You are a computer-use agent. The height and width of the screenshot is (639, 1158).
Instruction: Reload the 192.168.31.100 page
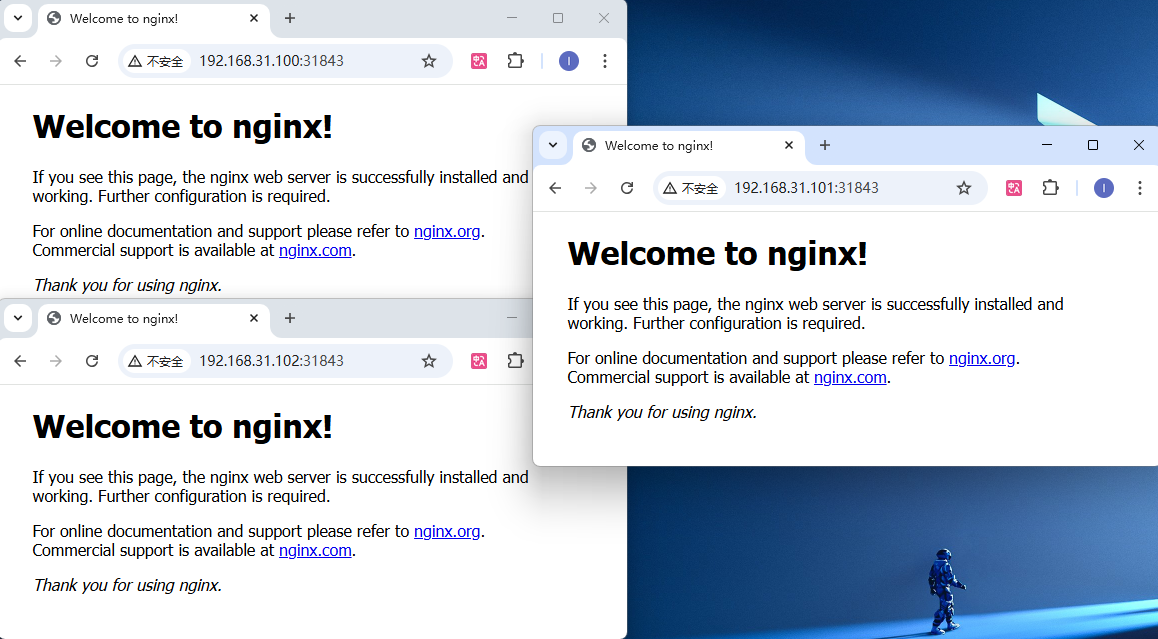pyautogui.click(x=92, y=61)
